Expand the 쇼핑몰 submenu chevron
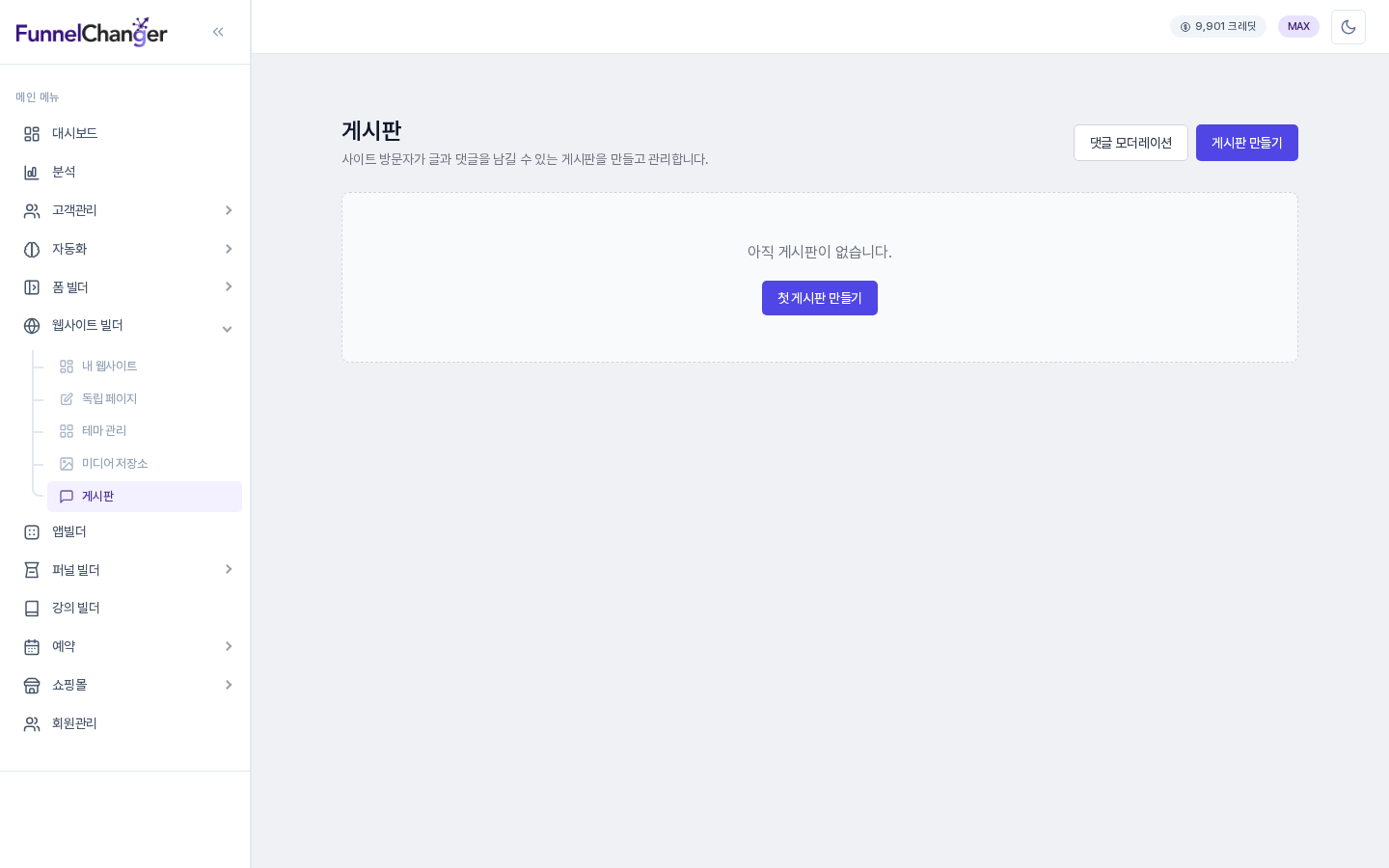This screenshot has height=868, width=1389. pos(229,685)
